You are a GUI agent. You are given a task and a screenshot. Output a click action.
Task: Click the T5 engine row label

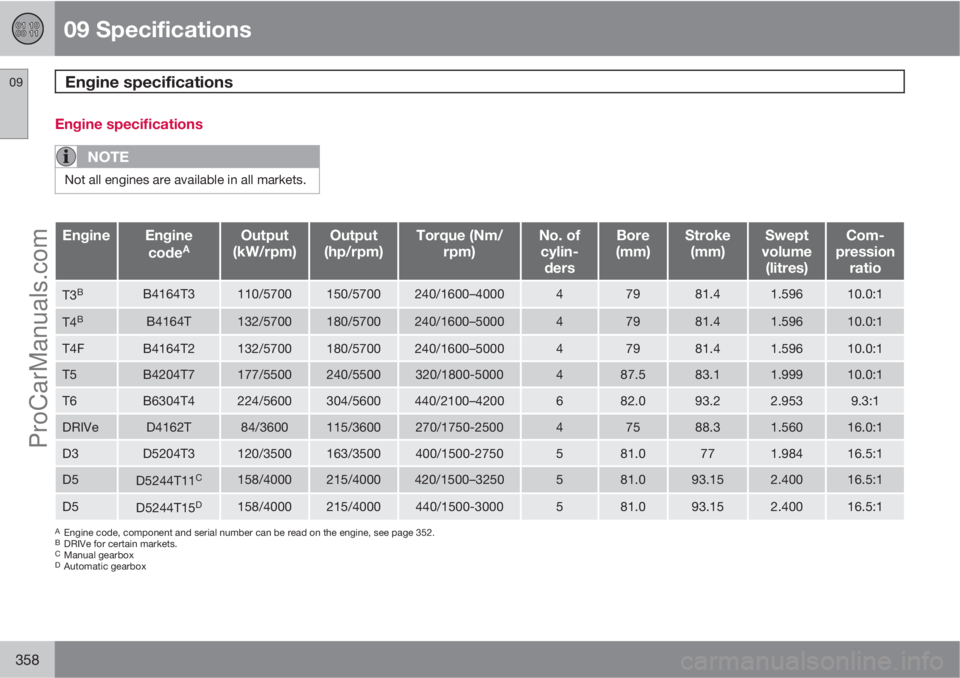point(69,375)
